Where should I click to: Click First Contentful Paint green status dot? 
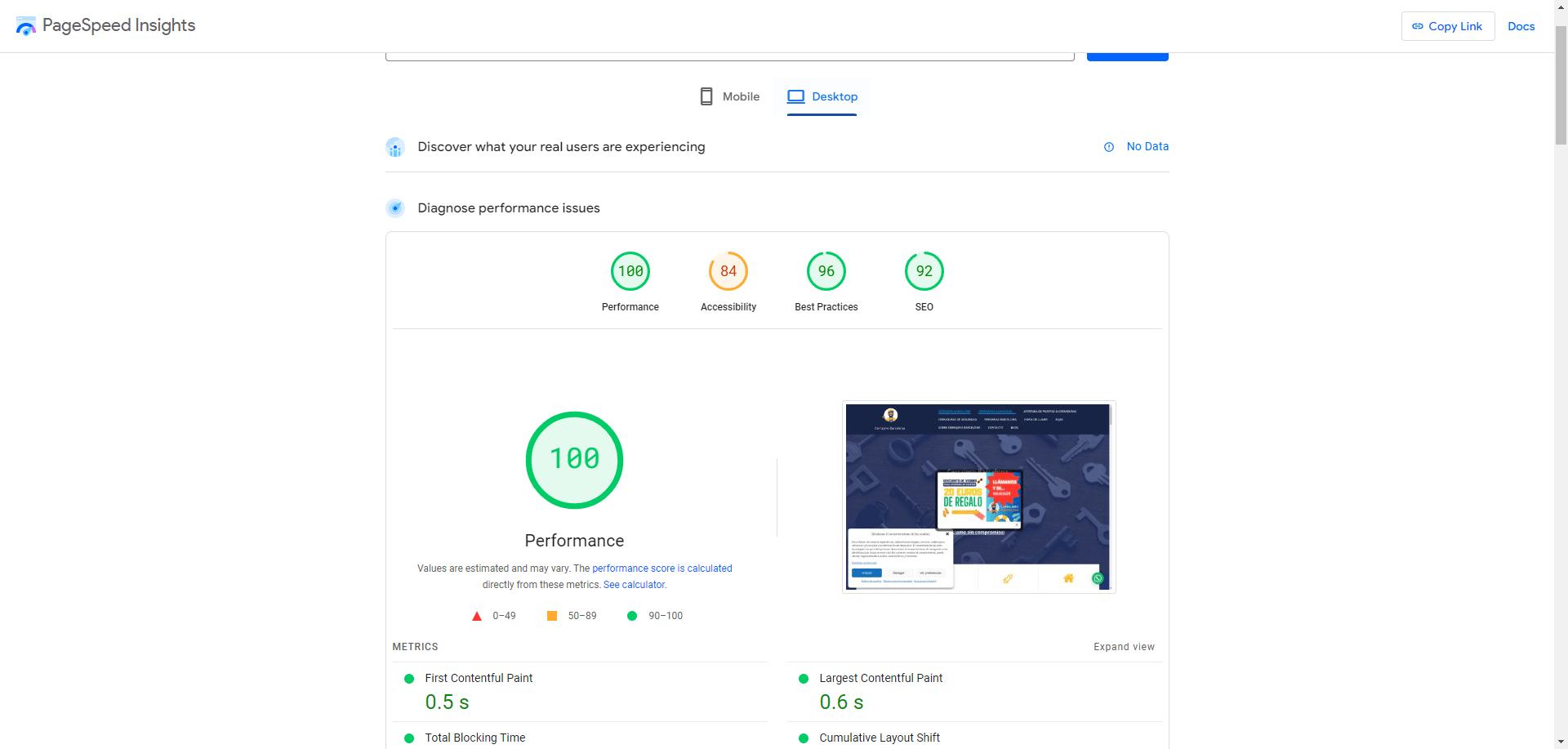(409, 679)
